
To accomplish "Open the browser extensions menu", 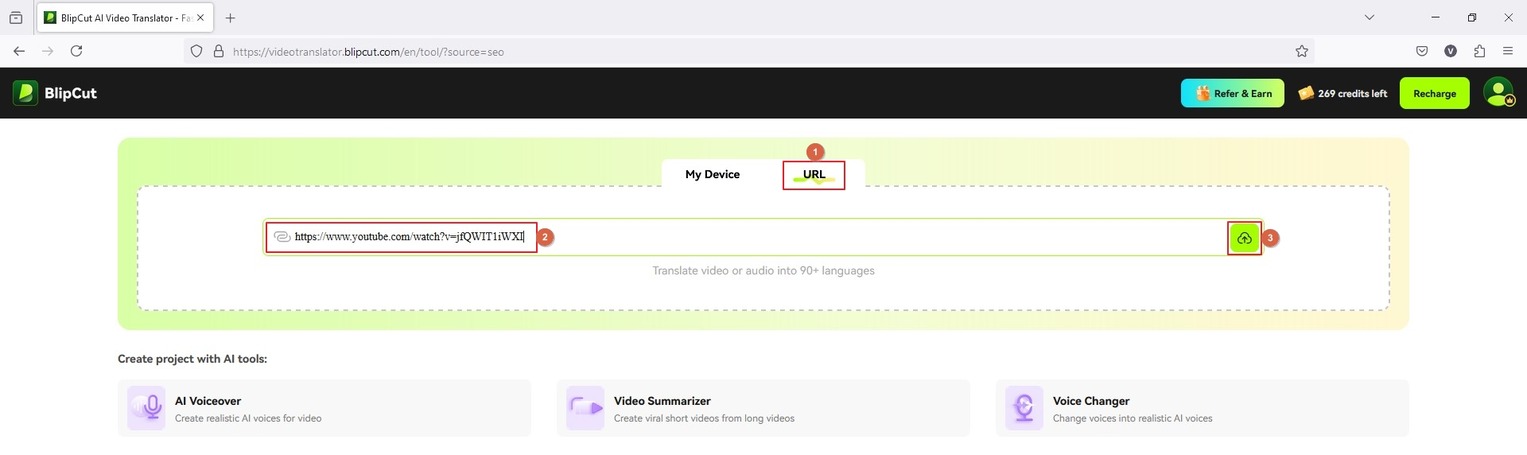I will 1479,51.
